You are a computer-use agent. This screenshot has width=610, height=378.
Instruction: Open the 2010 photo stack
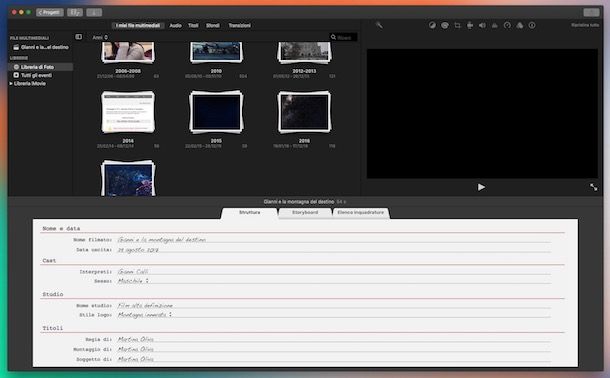216,52
